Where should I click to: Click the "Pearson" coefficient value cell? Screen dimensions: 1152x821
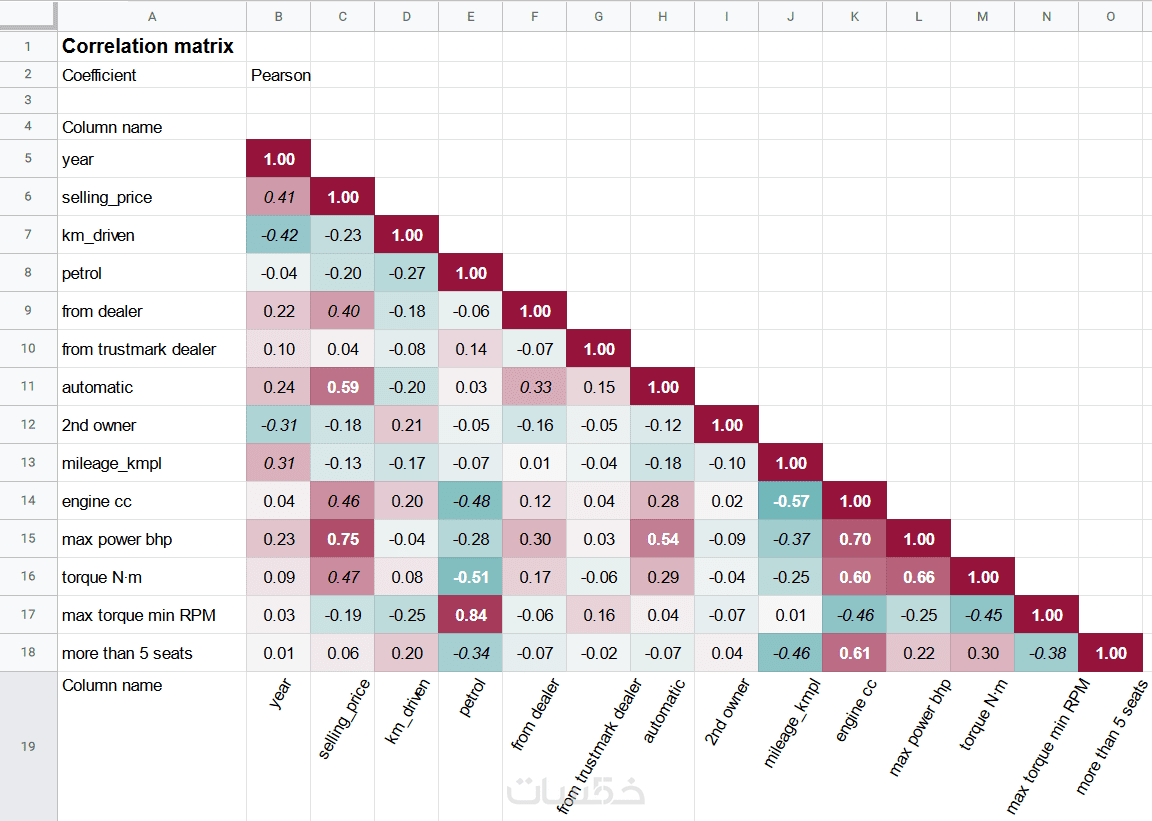coord(280,75)
